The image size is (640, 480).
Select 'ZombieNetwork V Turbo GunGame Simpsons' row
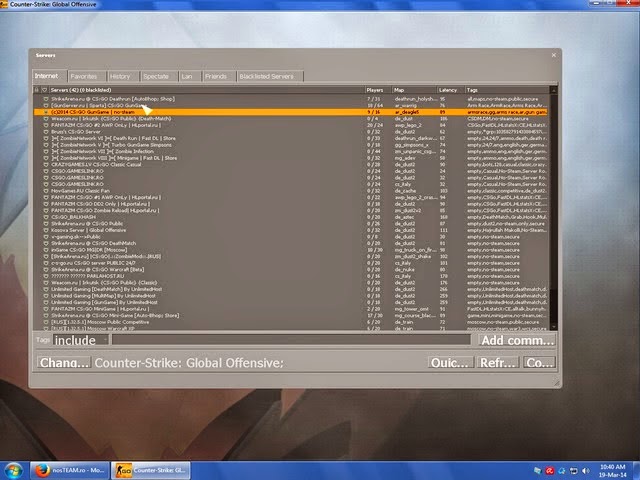coord(291,145)
